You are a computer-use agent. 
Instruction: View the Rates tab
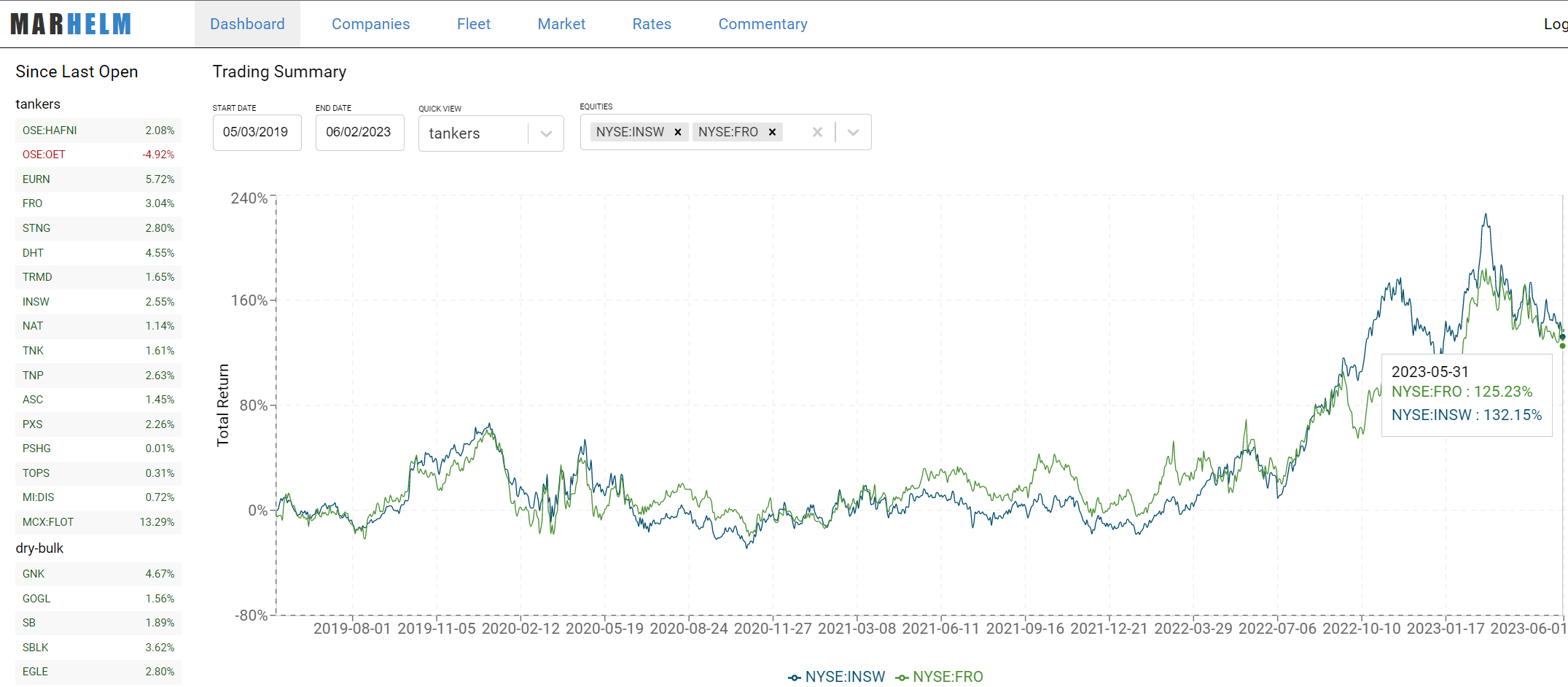(x=652, y=24)
